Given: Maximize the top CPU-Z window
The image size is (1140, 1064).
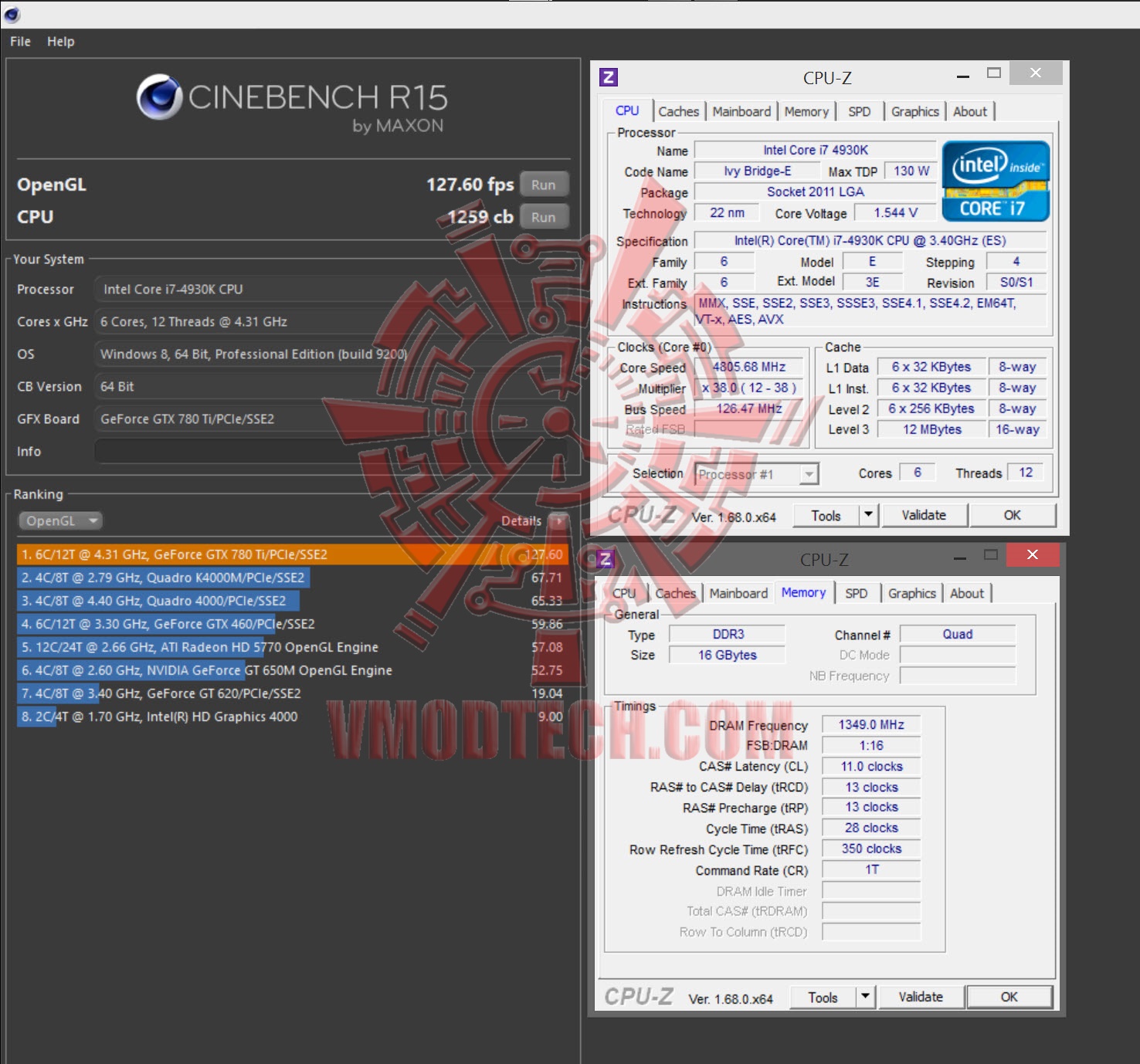Looking at the screenshot, I should coord(994,73).
